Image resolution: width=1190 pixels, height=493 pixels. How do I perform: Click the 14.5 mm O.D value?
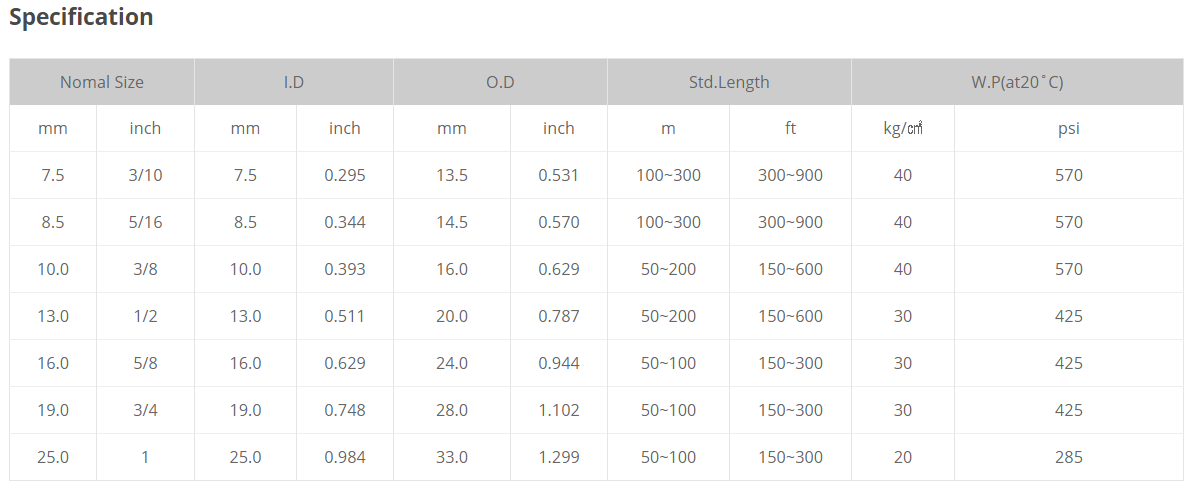[452, 222]
